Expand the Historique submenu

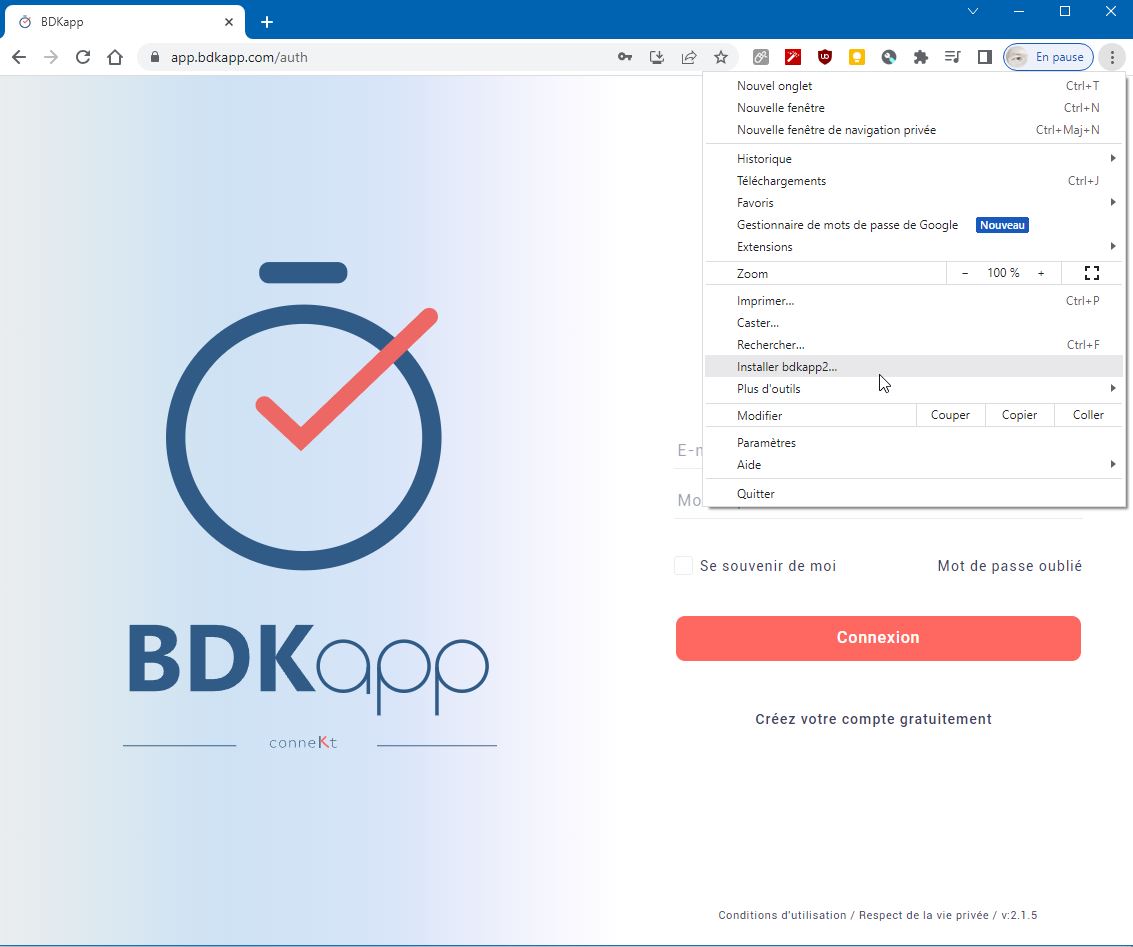pos(915,158)
